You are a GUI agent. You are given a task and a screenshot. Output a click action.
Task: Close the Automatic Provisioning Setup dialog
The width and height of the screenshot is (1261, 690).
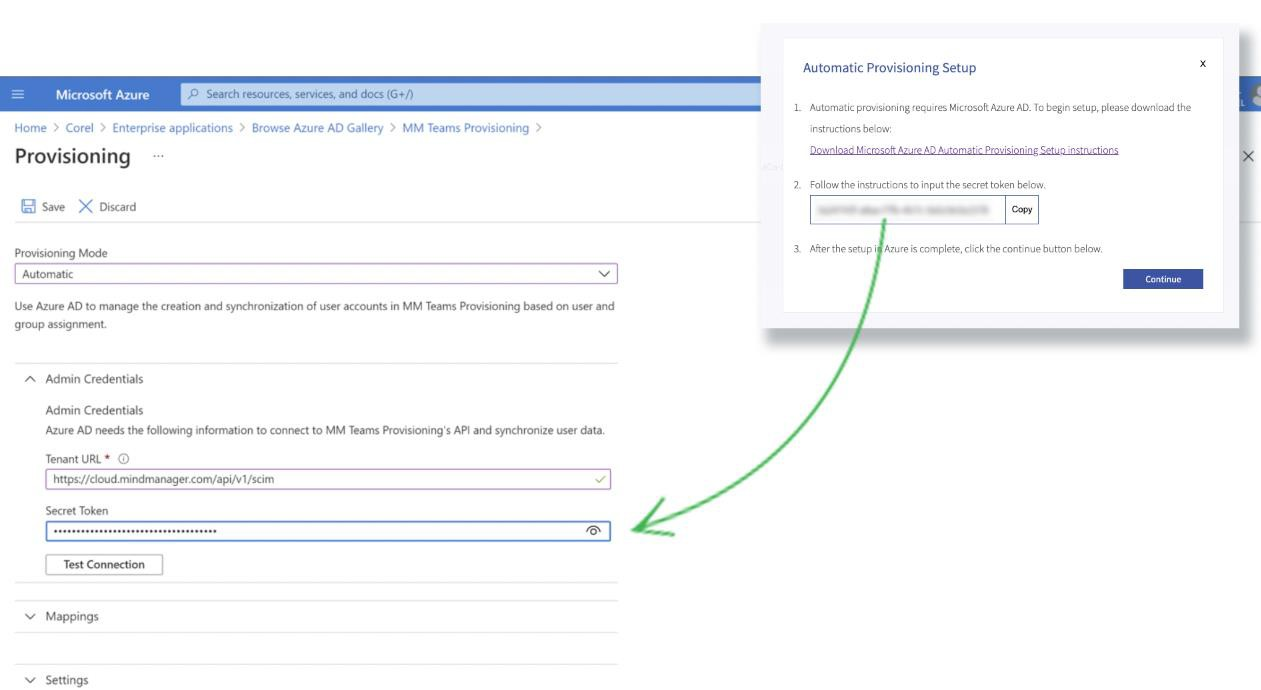[1202, 63]
